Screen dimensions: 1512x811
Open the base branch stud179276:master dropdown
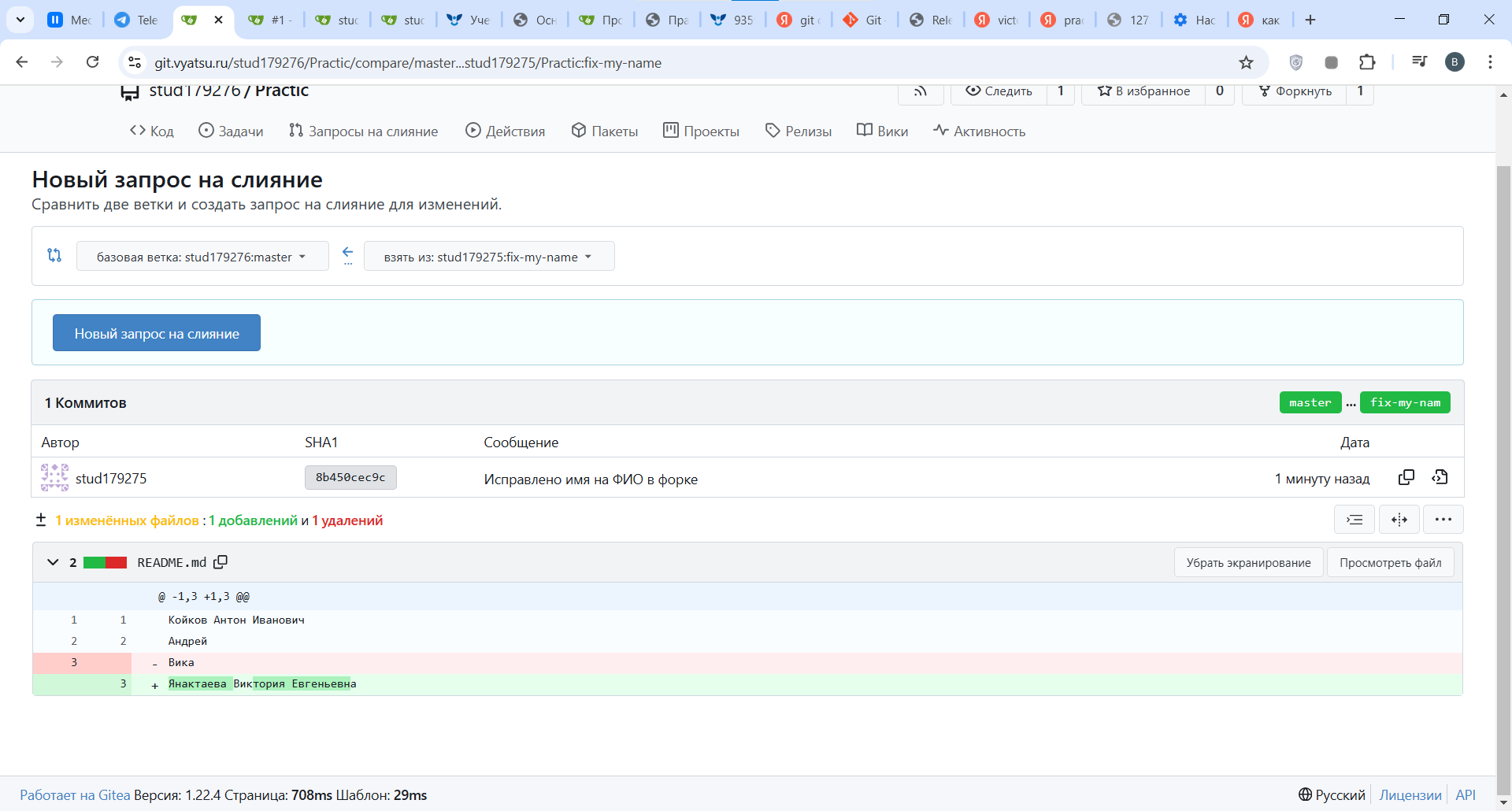[x=202, y=257]
